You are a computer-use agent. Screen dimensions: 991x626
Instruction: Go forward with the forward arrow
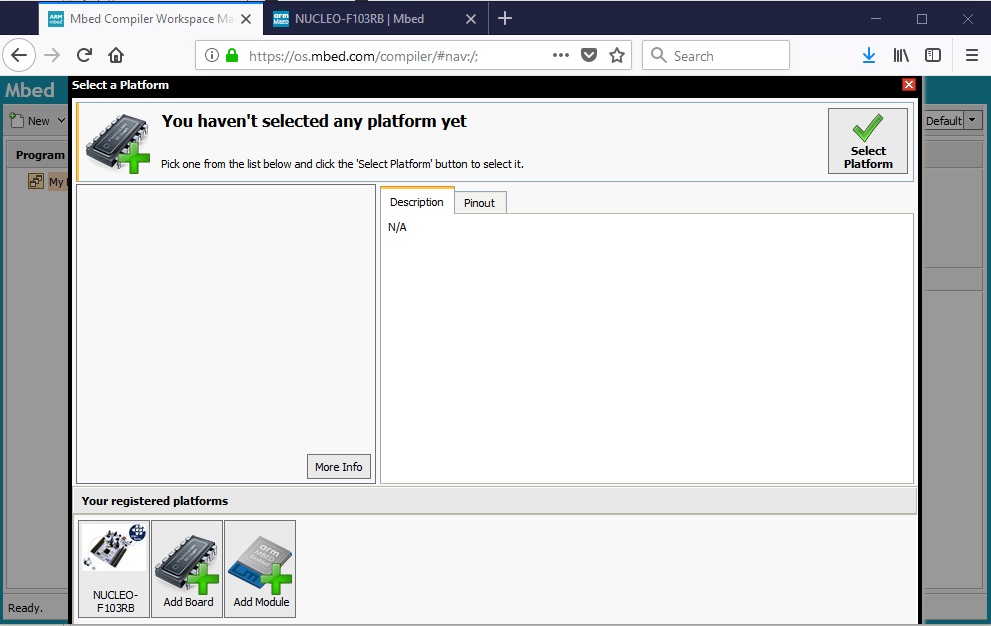(52, 56)
